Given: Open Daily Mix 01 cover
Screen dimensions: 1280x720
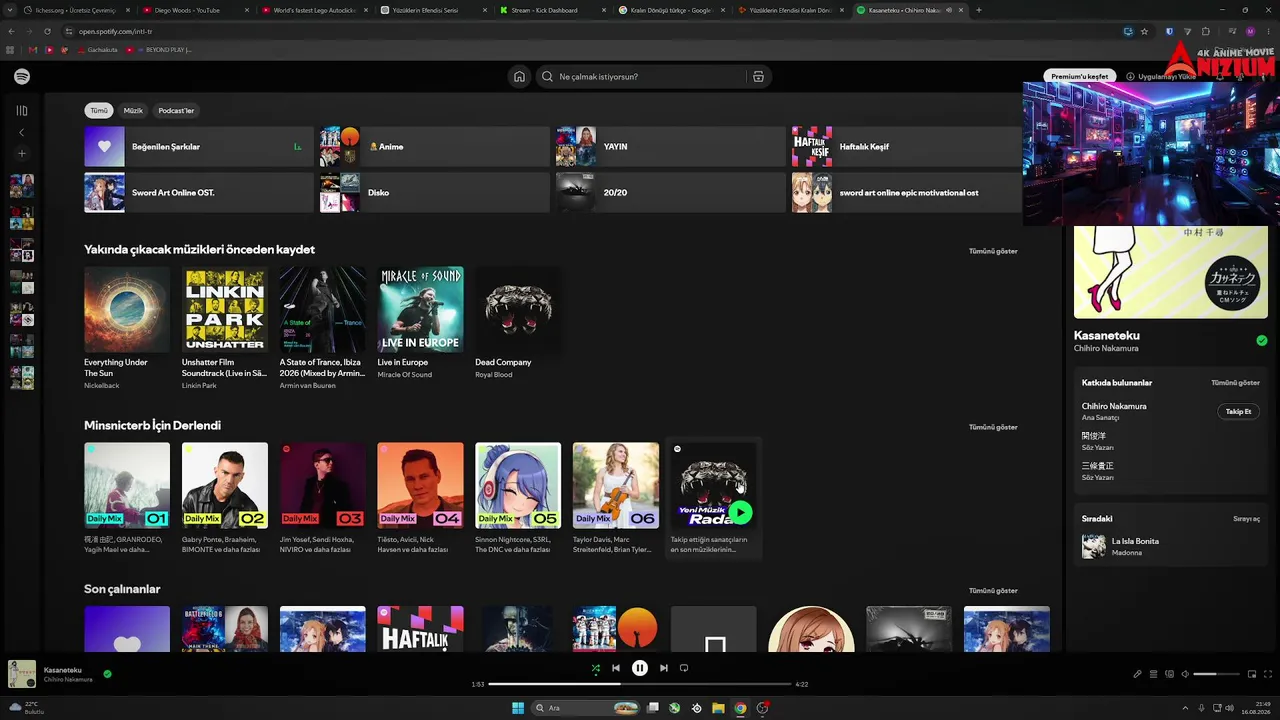Looking at the screenshot, I should (x=127, y=486).
